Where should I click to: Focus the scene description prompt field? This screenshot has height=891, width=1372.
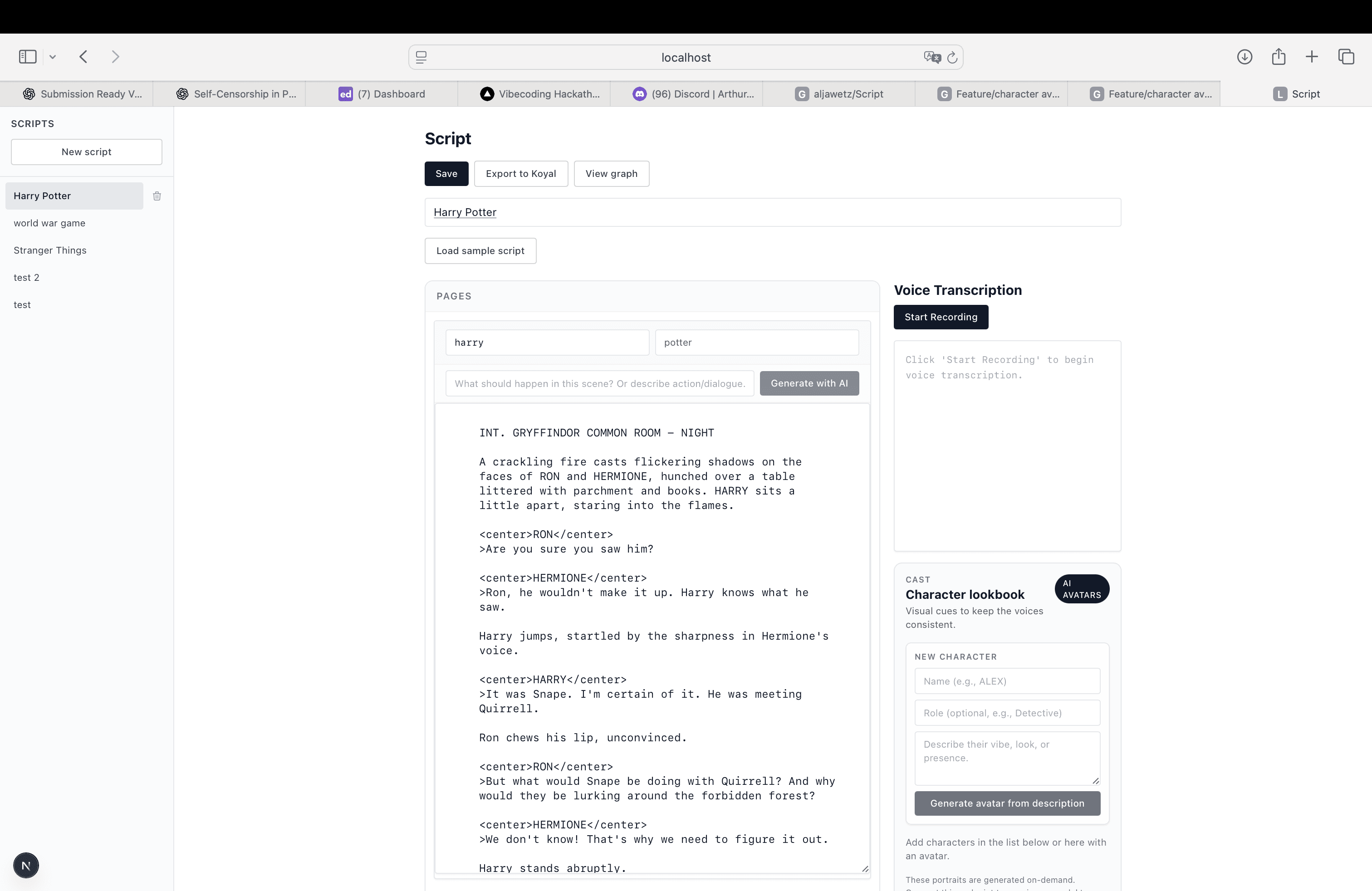[x=599, y=383]
